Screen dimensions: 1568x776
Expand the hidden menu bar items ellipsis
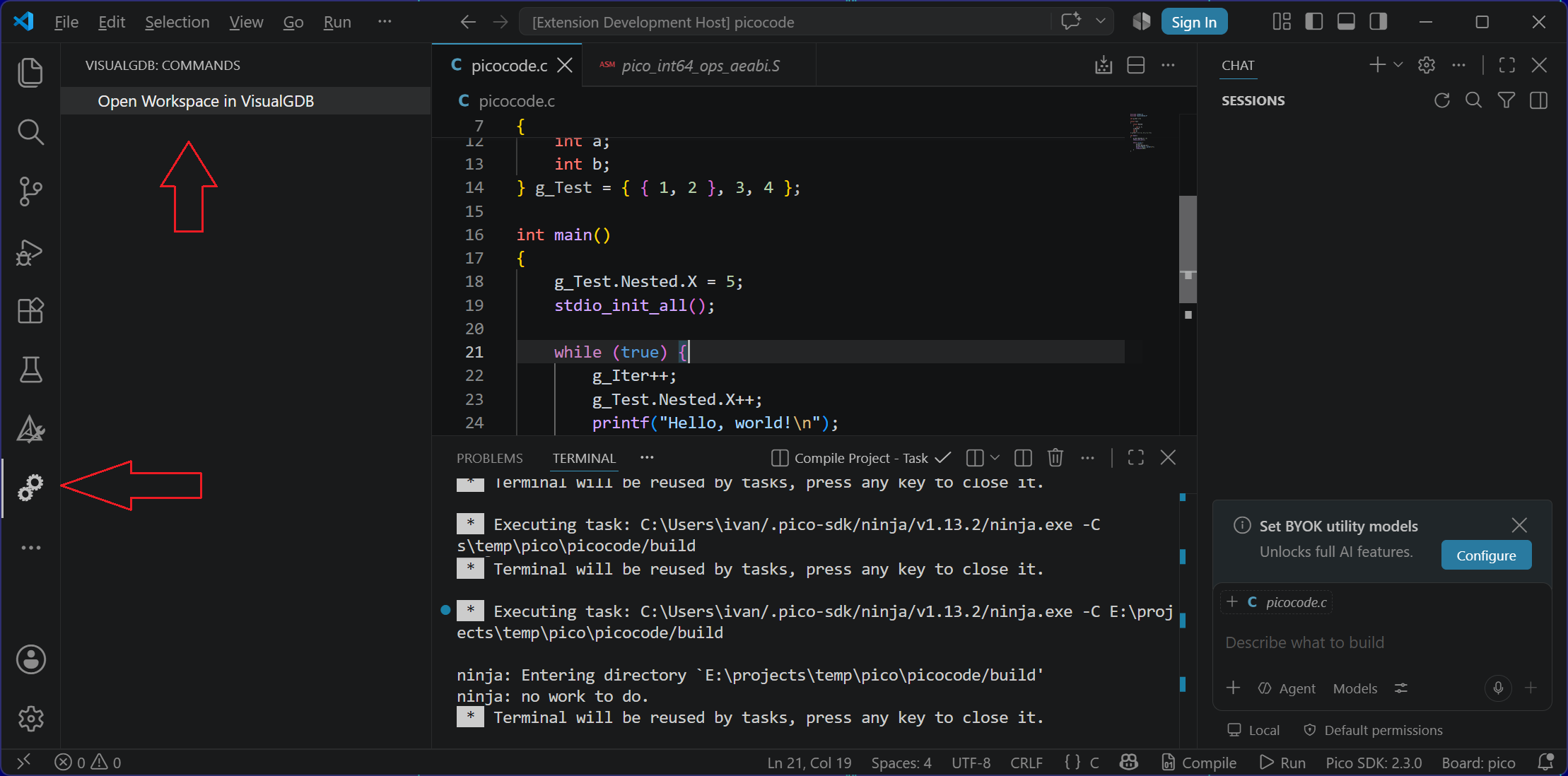click(385, 22)
